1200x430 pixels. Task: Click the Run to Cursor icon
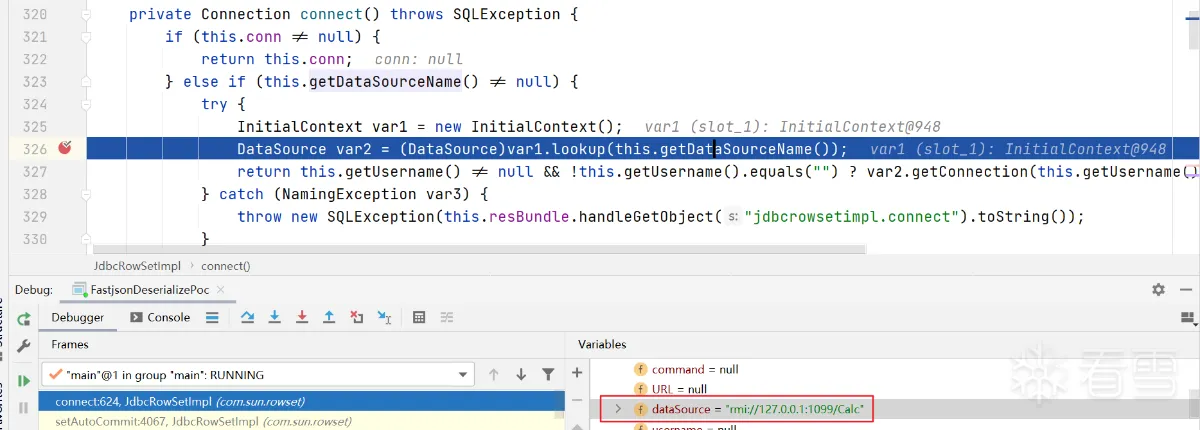pyautogui.click(x=384, y=317)
